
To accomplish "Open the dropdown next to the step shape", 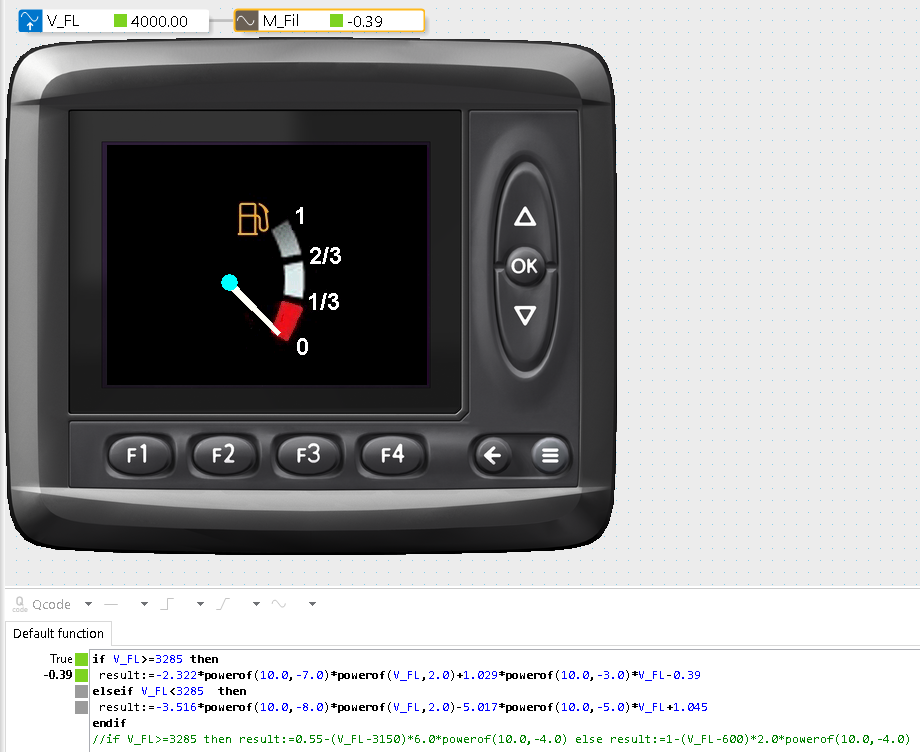I will click(200, 604).
